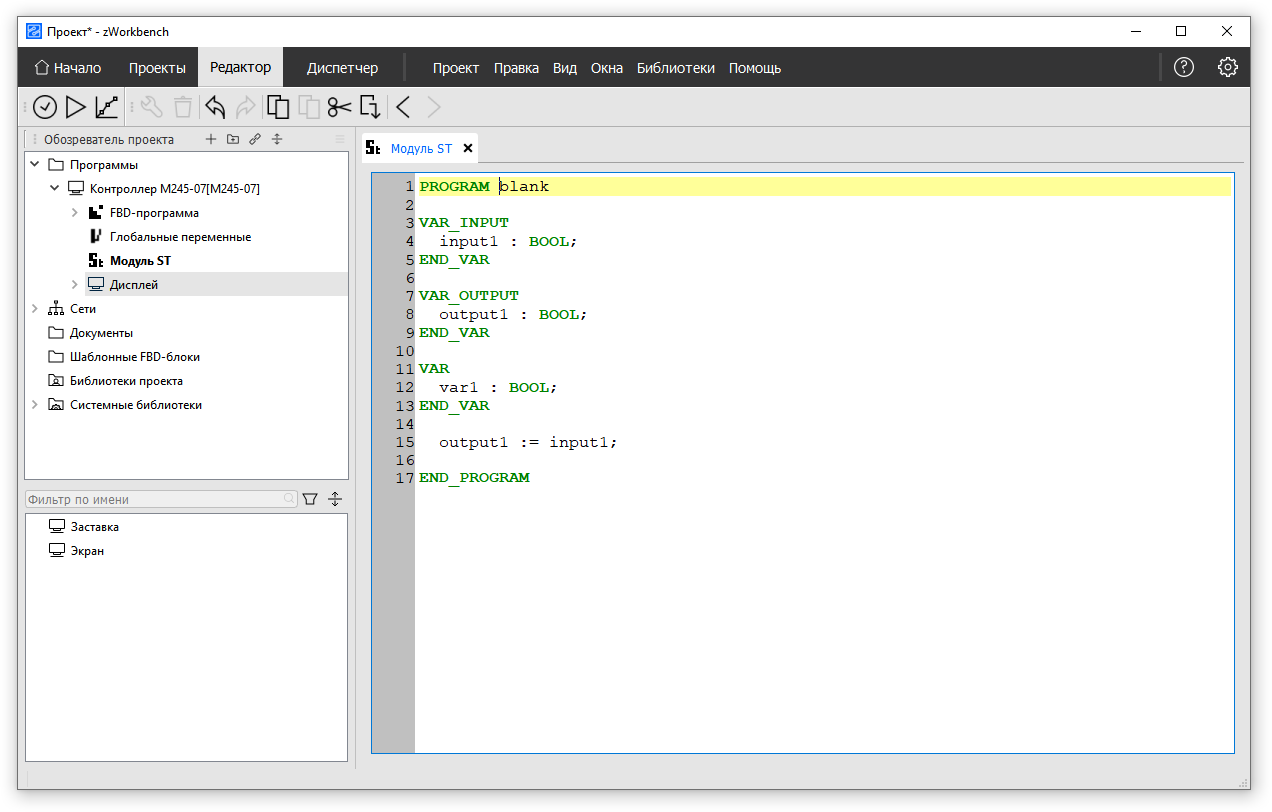
Task: Switch to the Диспетчер tab
Action: point(342,68)
